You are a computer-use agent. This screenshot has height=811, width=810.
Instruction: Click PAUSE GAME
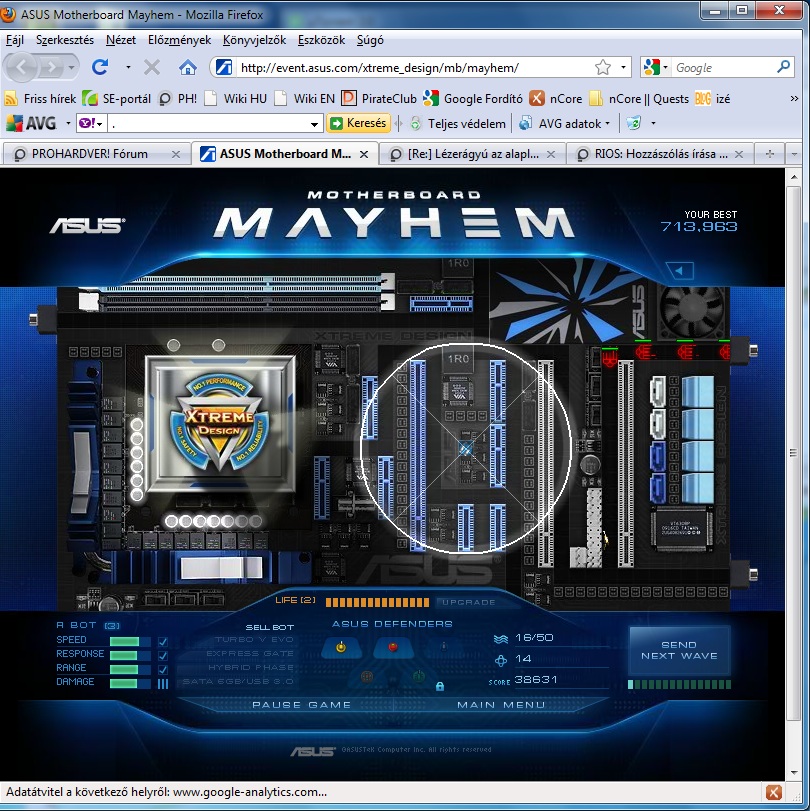[301, 704]
